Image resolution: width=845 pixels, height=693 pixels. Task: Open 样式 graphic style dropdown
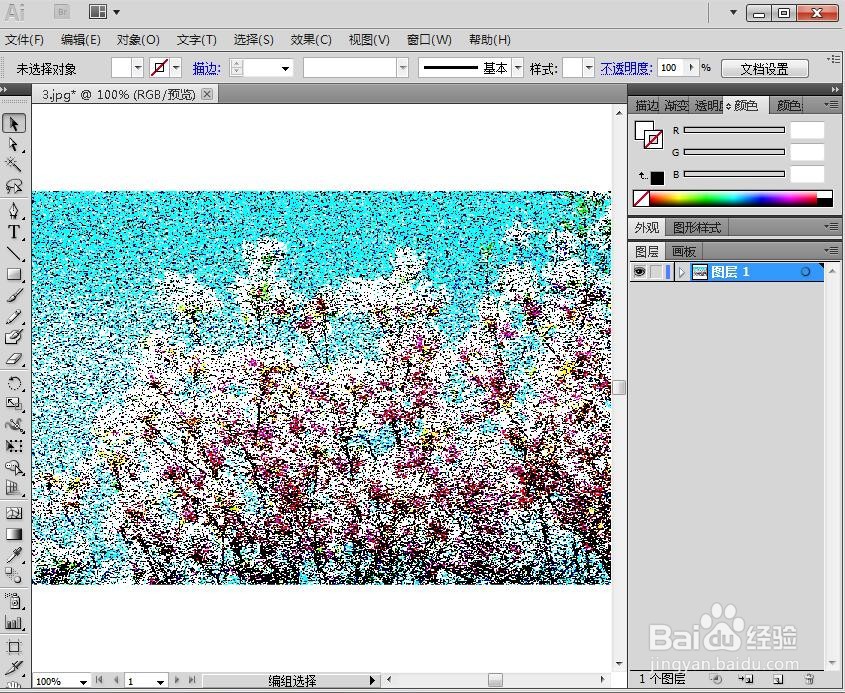pos(588,68)
